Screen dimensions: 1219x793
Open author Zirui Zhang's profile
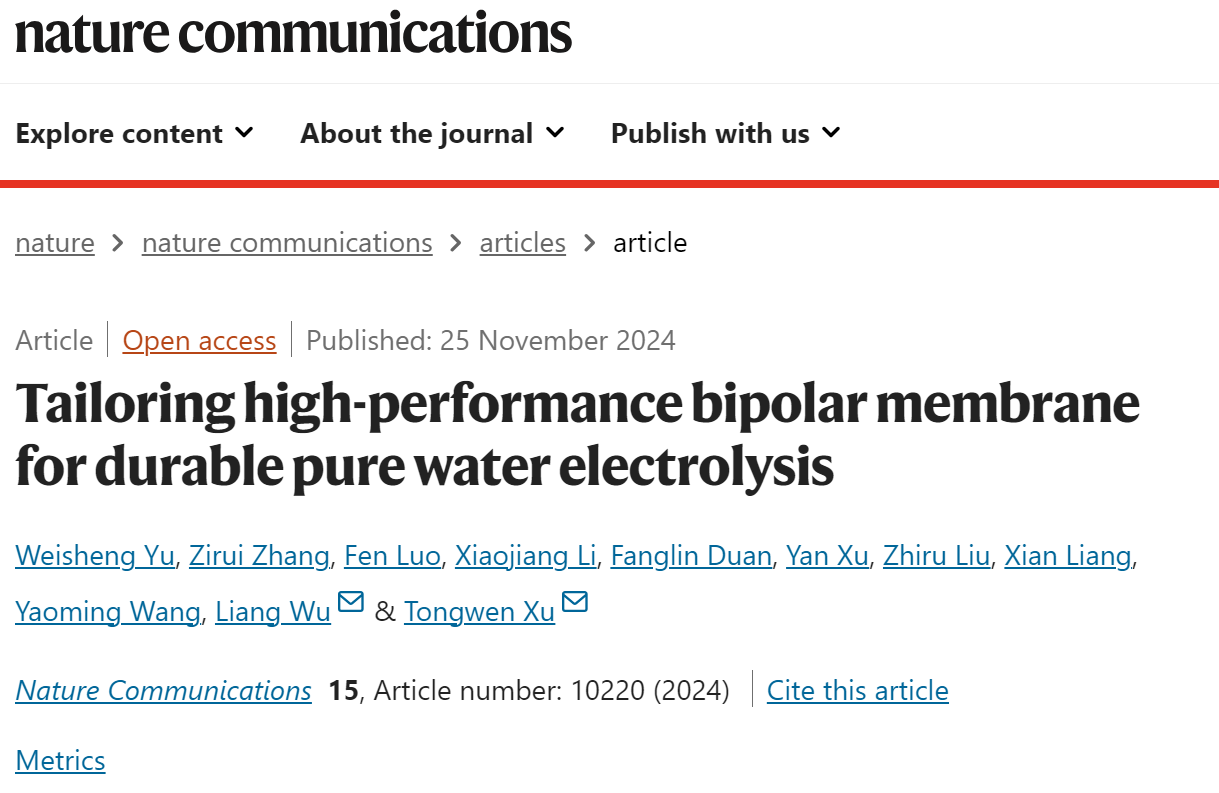[x=260, y=556]
